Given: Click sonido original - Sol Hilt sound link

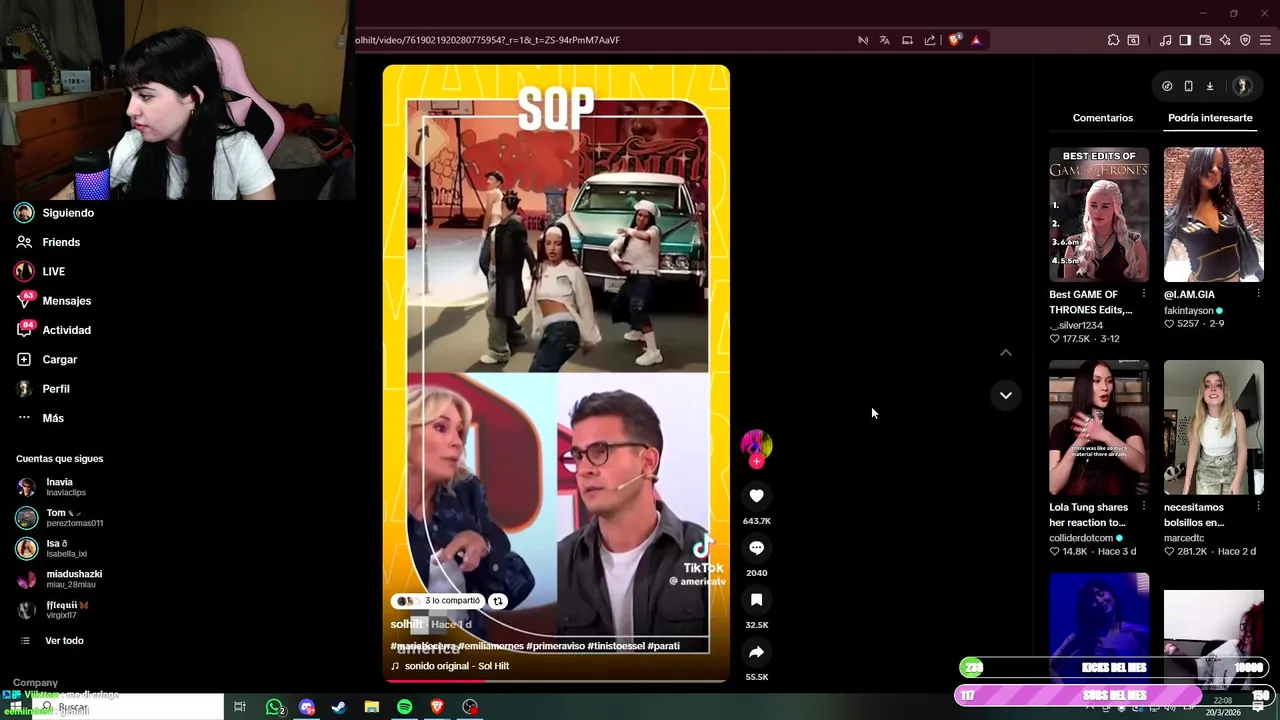Looking at the screenshot, I should [457, 666].
